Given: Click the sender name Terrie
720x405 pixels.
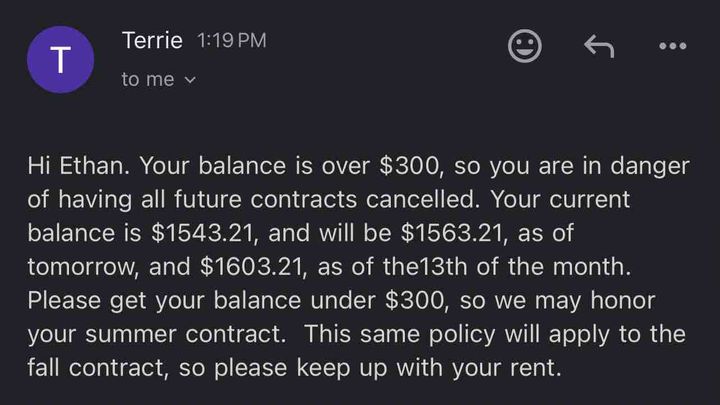Looking at the screenshot, I should (152, 40).
